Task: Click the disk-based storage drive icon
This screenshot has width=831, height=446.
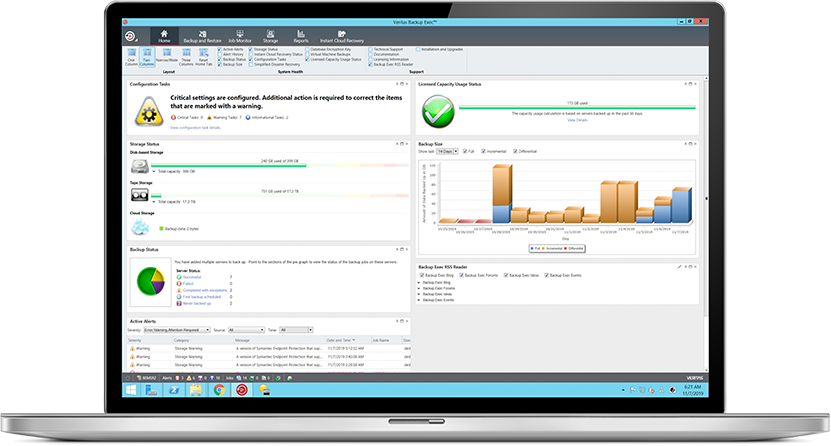Action: [140, 166]
